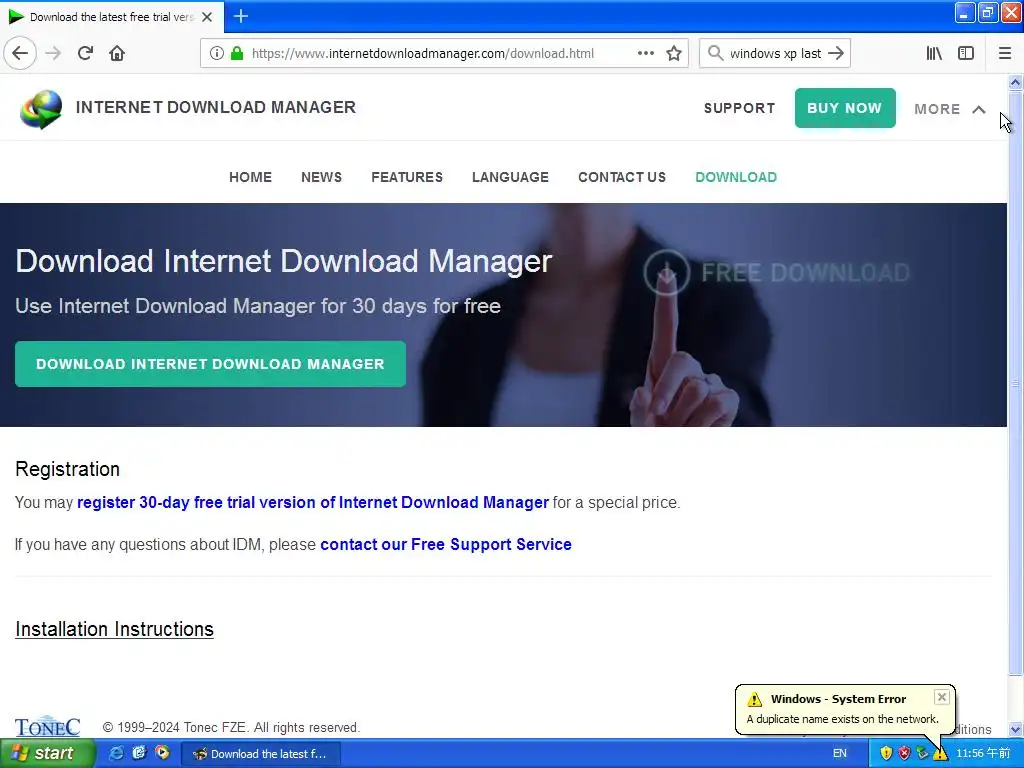The width and height of the screenshot is (1024, 768).
Task: Click the BUY NOW button
Action: 844,108
